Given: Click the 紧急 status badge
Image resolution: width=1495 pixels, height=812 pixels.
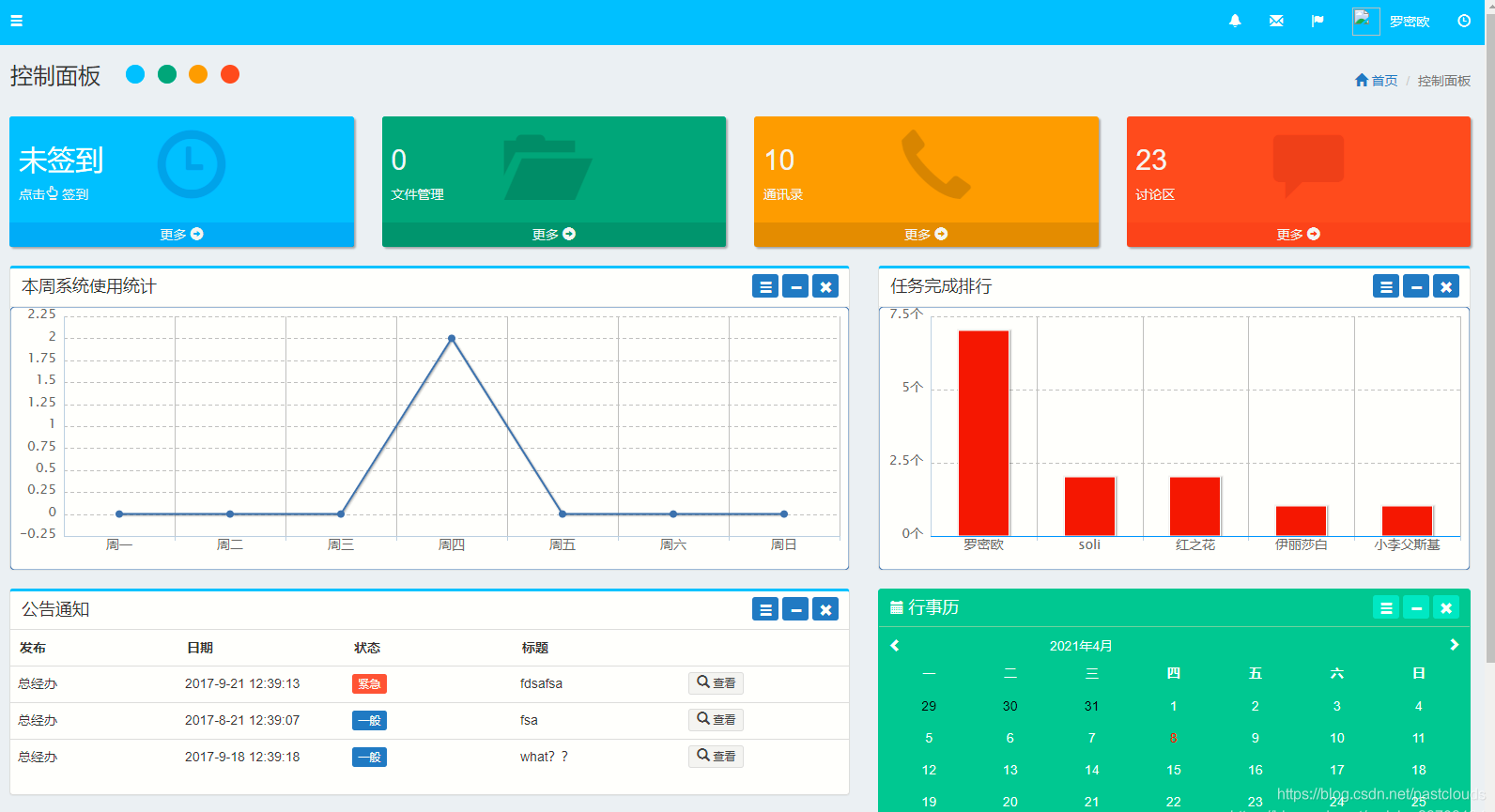Looking at the screenshot, I should 369,683.
